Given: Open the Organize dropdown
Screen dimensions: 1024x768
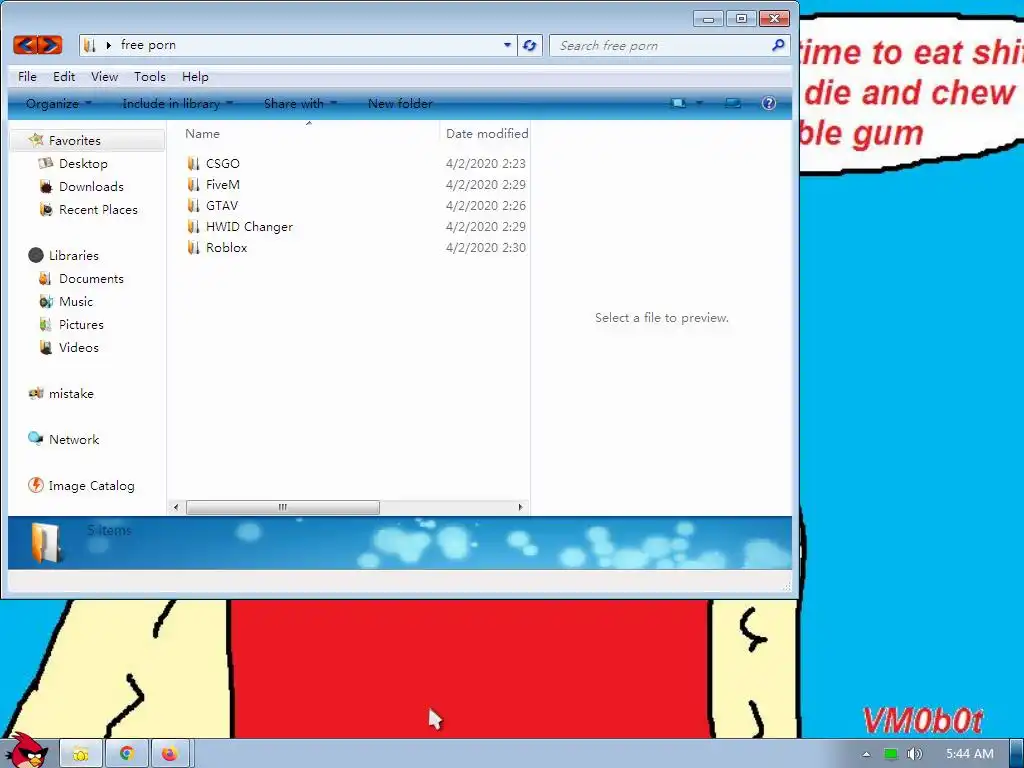Looking at the screenshot, I should 58,104.
